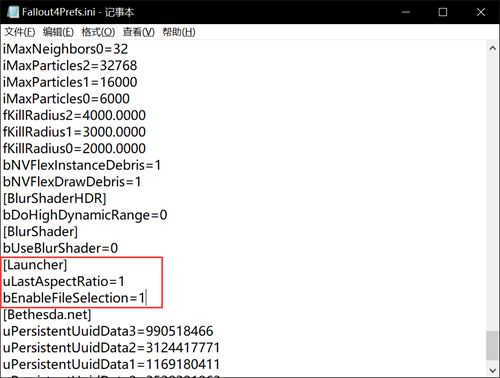Click the line iMaxNeighbors0=32
Viewport: 500px width, 378px height.
point(65,49)
